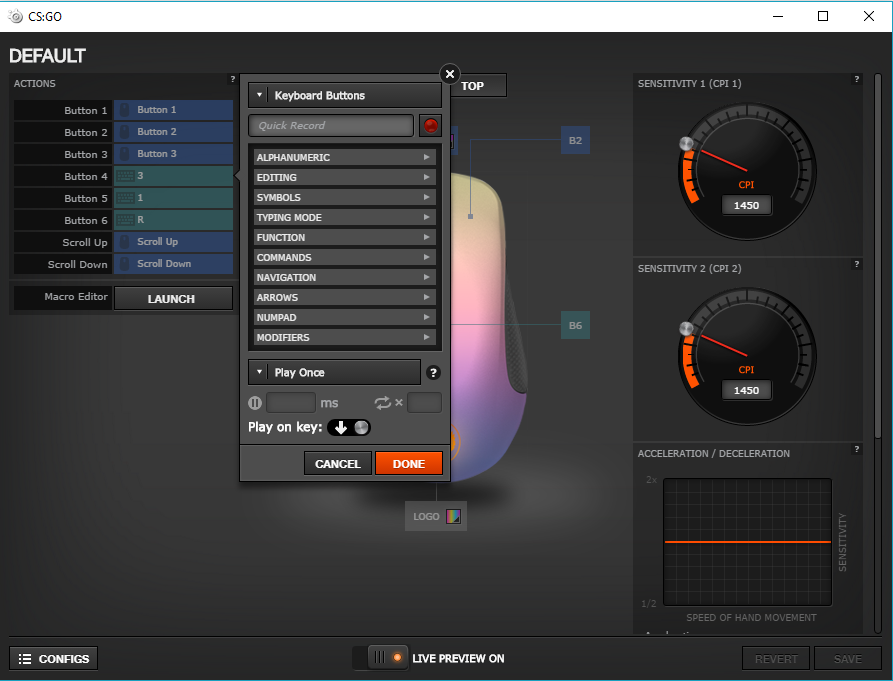Open the Keyboard Buttons dropdown
Screen dimensions: 893x681
click(x=345, y=96)
